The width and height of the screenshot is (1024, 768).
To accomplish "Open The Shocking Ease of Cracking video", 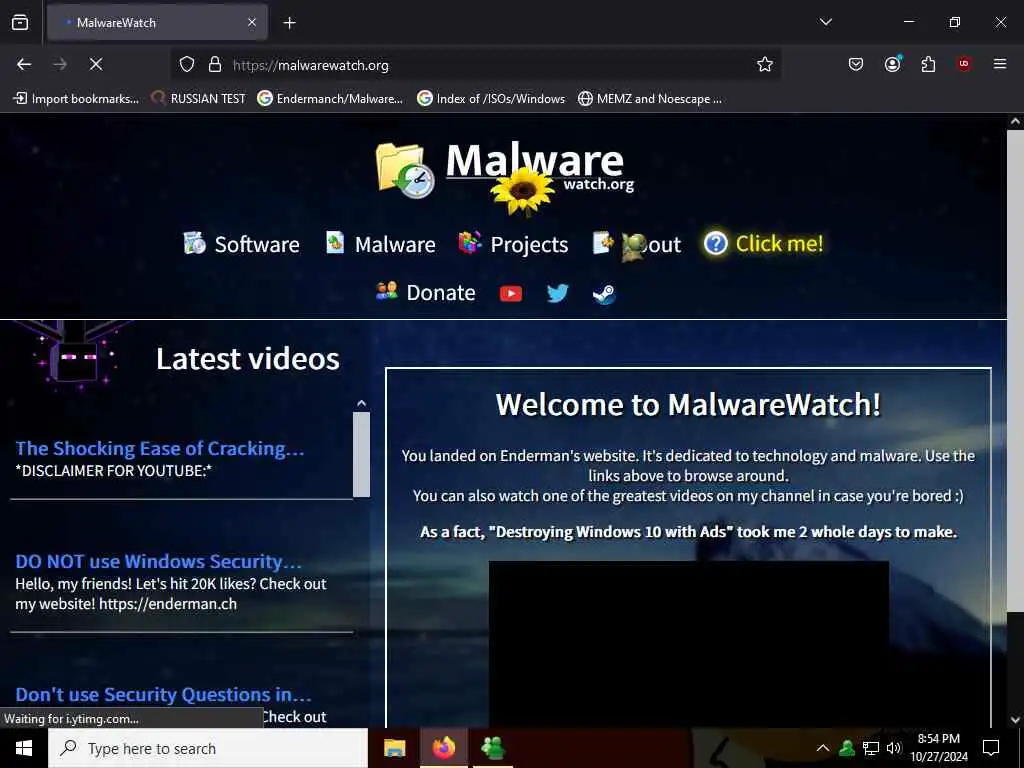I will point(160,449).
